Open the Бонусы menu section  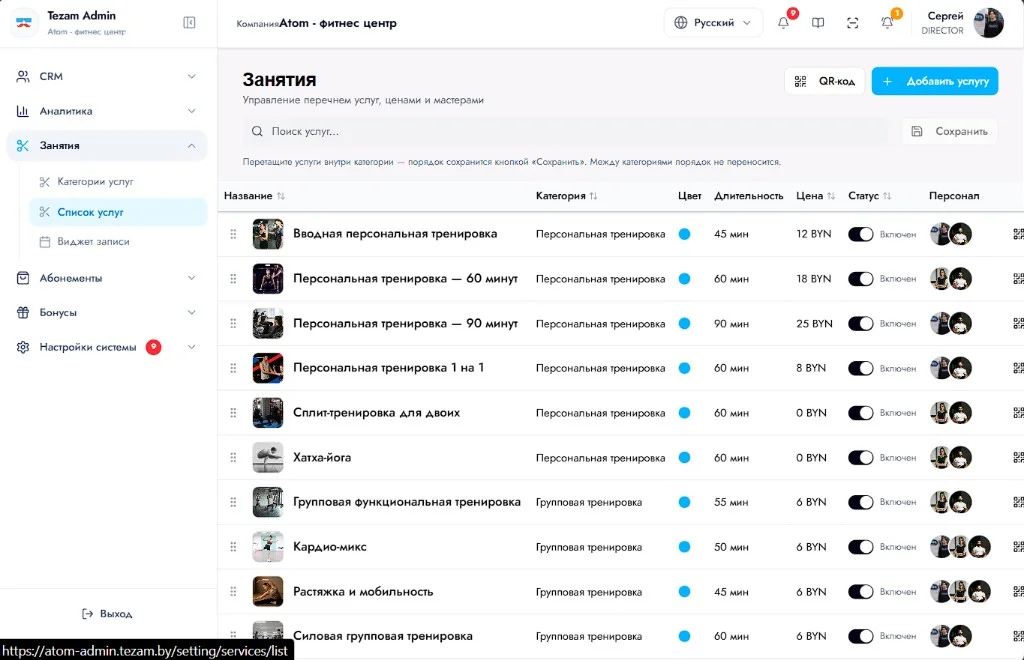107,313
